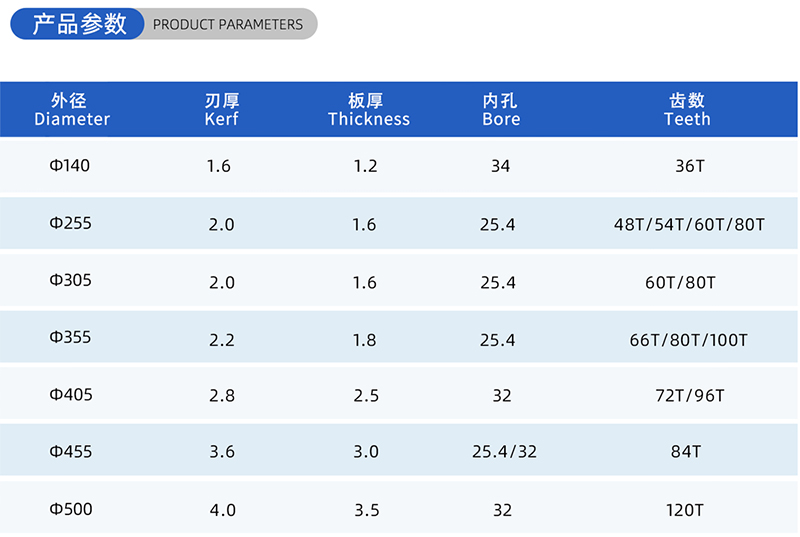Select the 66T/80T/100T teeth cell

coord(689,340)
